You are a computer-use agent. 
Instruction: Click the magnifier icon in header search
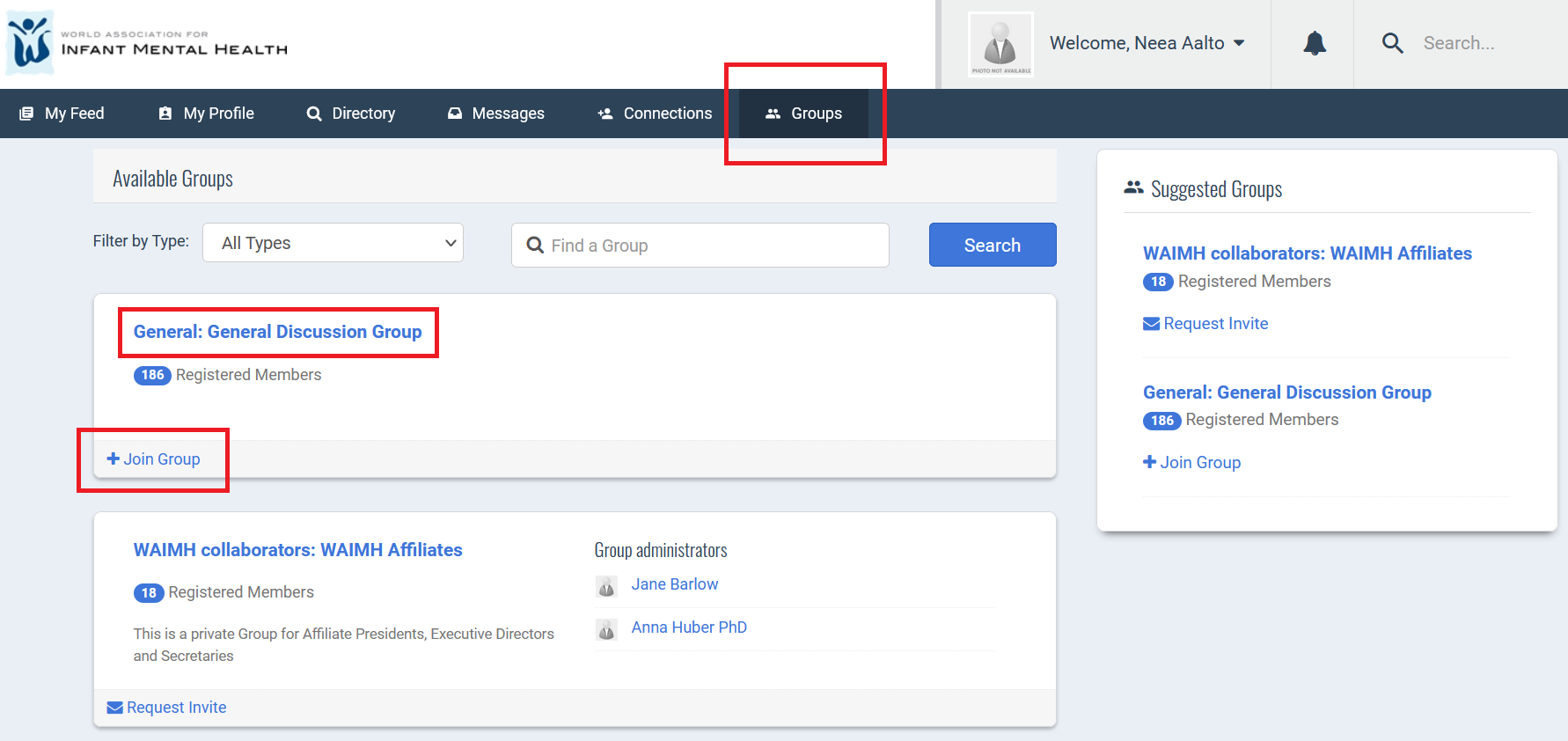pyautogui.click(x=1392, y=43)
